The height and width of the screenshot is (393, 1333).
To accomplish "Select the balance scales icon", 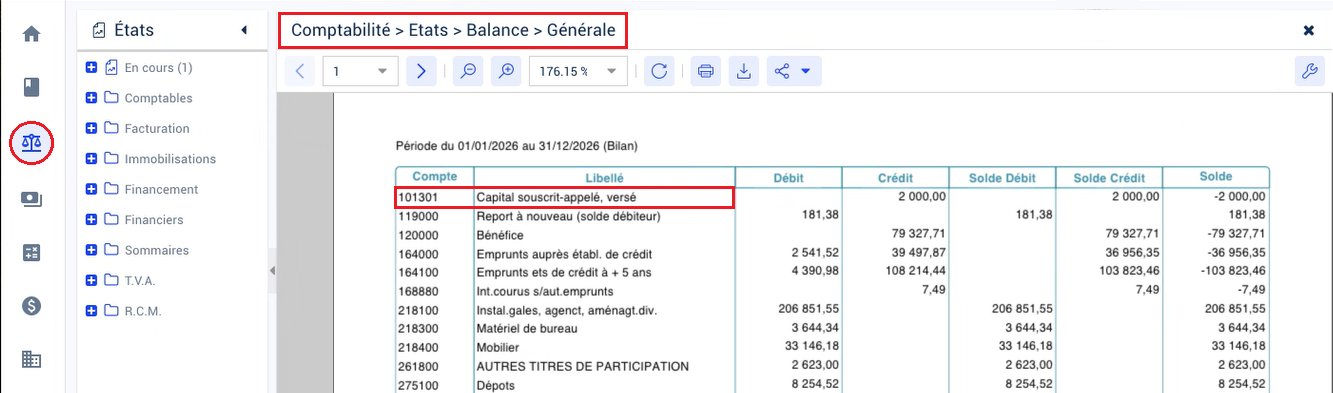I will 31,143.
